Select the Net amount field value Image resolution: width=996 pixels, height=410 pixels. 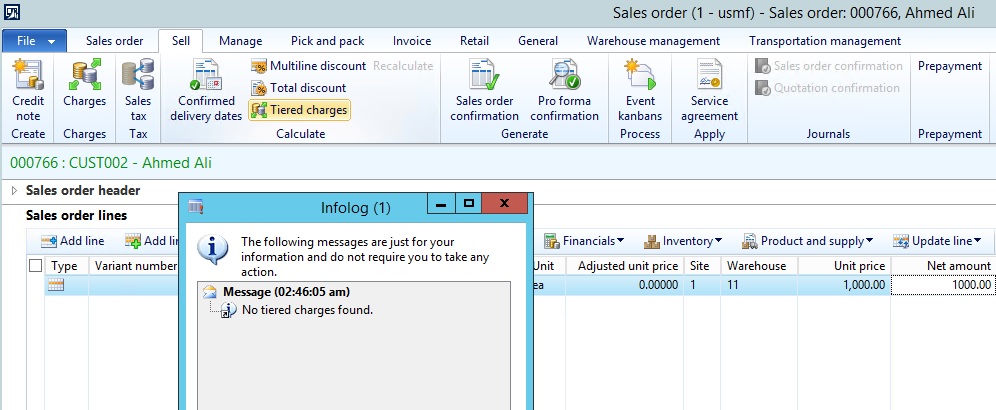(x=942, y=285)
